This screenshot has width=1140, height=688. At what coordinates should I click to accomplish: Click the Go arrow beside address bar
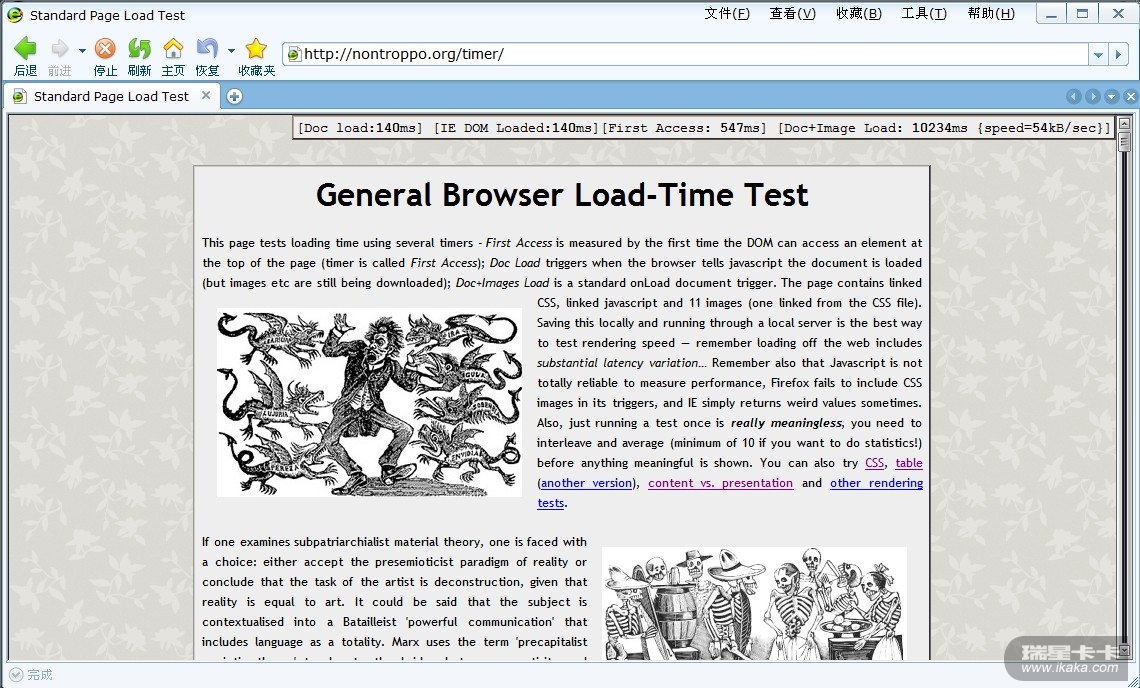(x=1120, y=54)
